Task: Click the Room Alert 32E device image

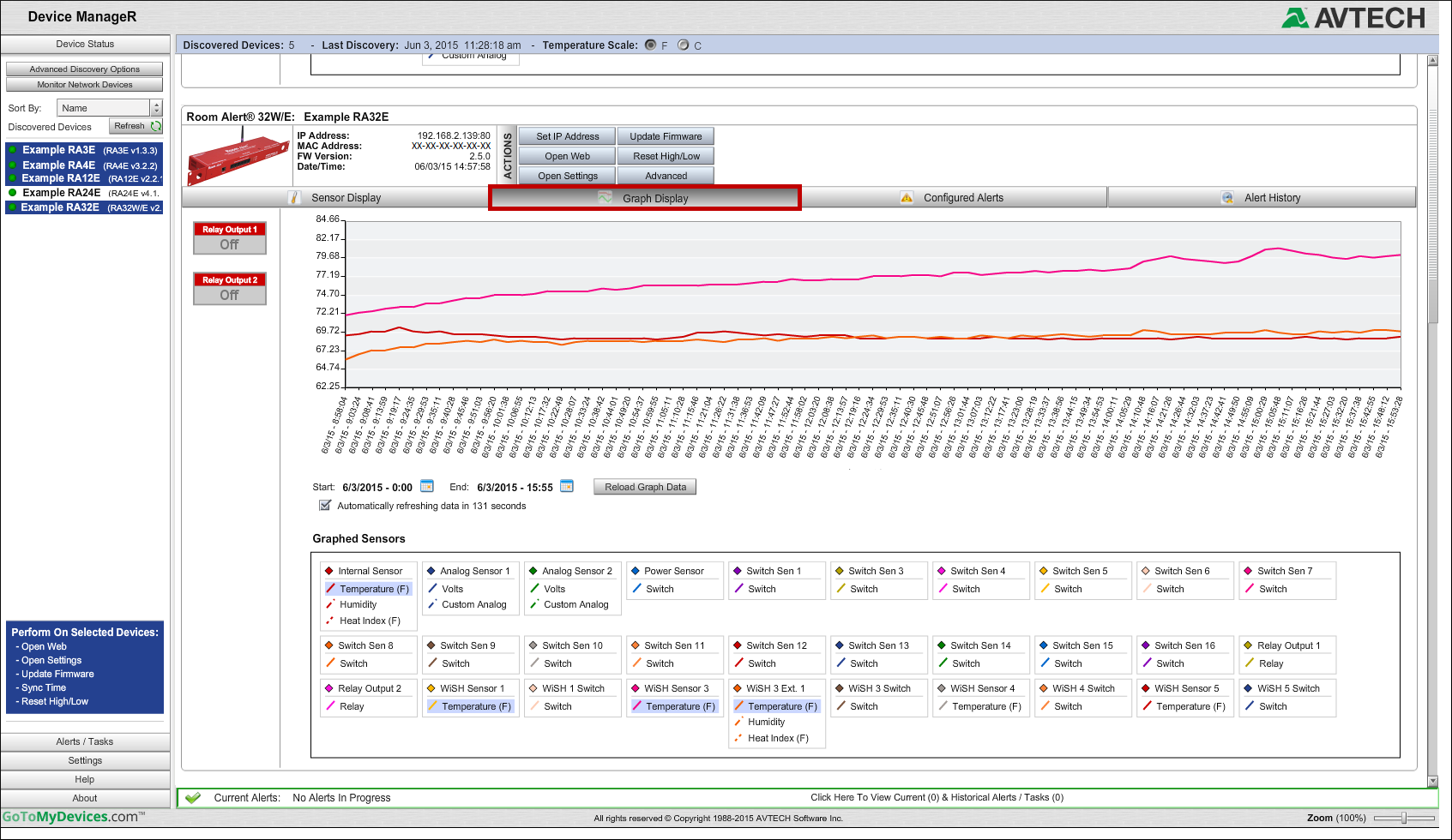Action: [x=238, y=157]
